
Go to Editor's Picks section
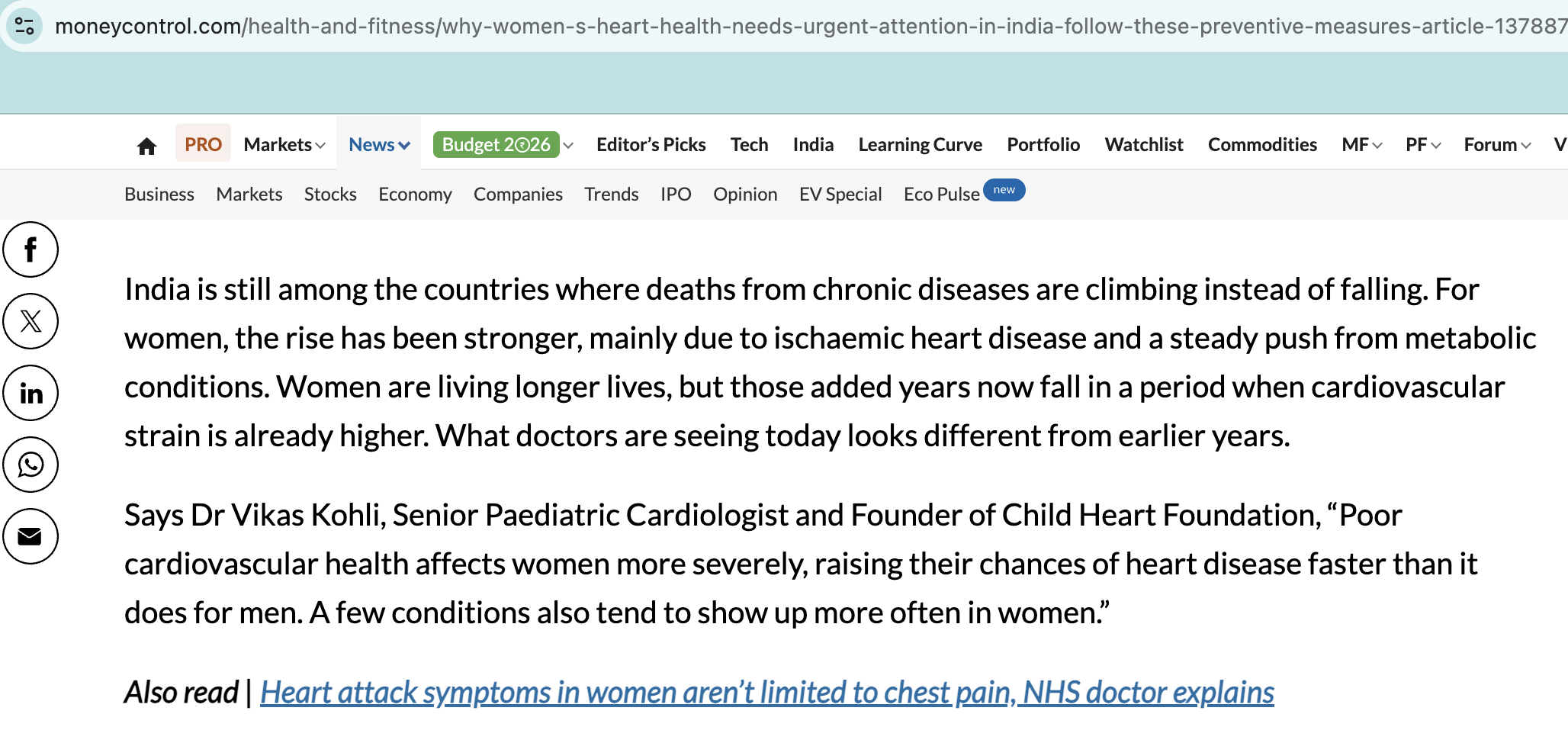(651, 144)
